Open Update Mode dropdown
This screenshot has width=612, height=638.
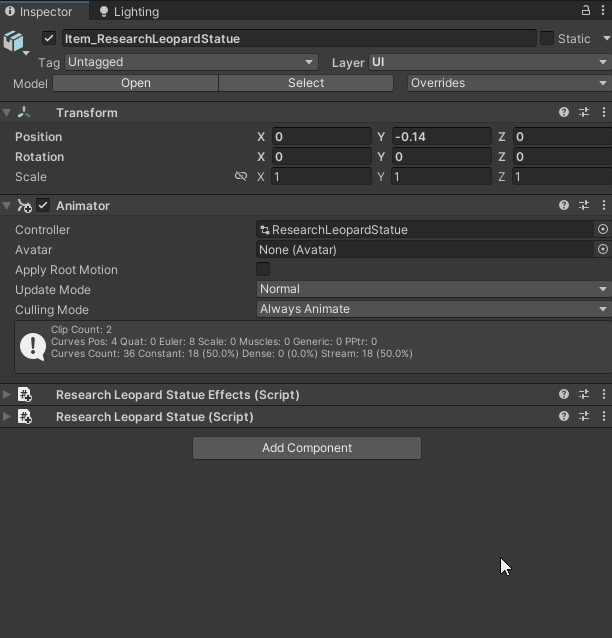point(434,289)
